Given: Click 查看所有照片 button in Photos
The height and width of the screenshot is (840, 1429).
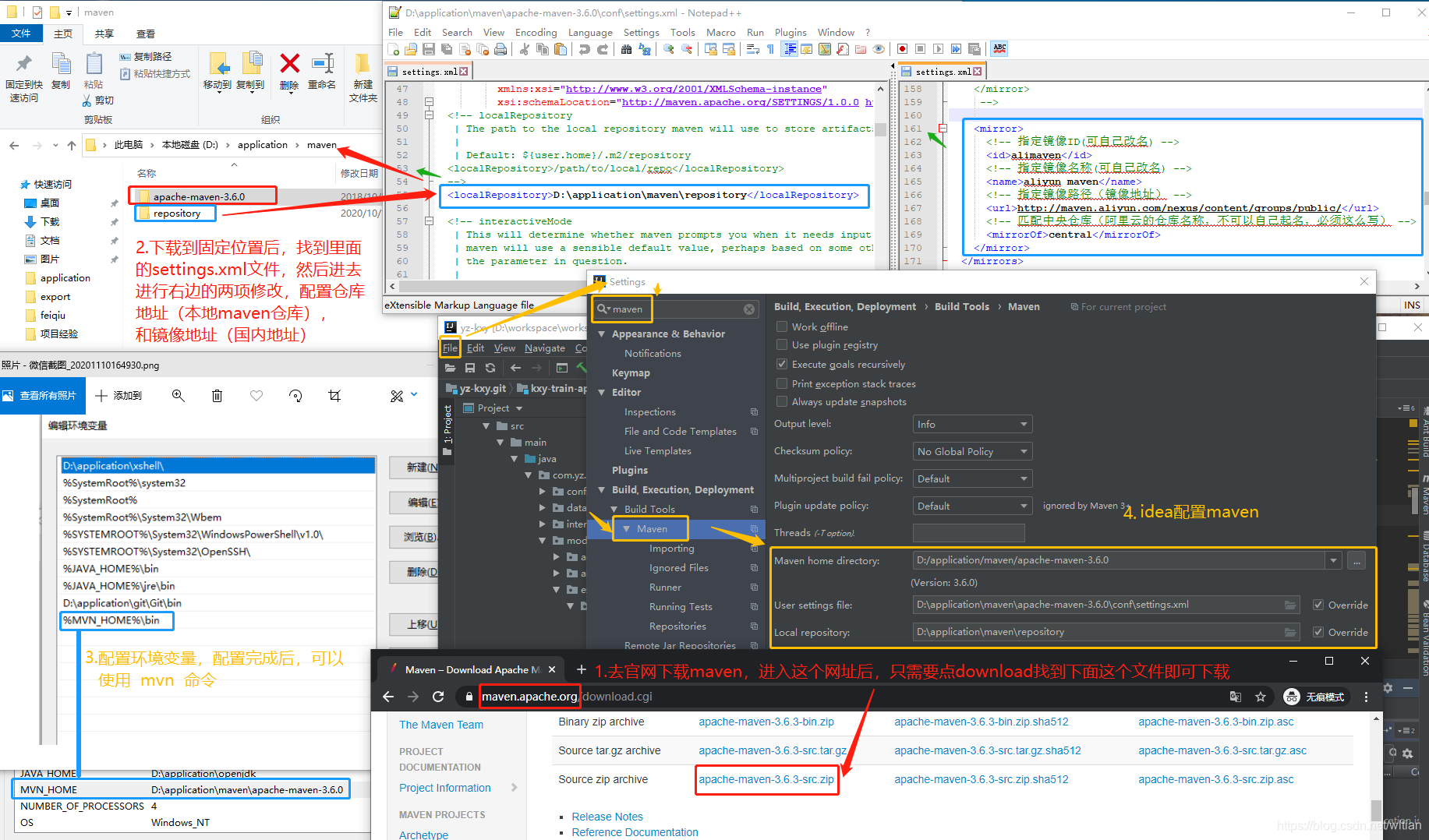Looking at the screenshot, I should pos(42,396).
